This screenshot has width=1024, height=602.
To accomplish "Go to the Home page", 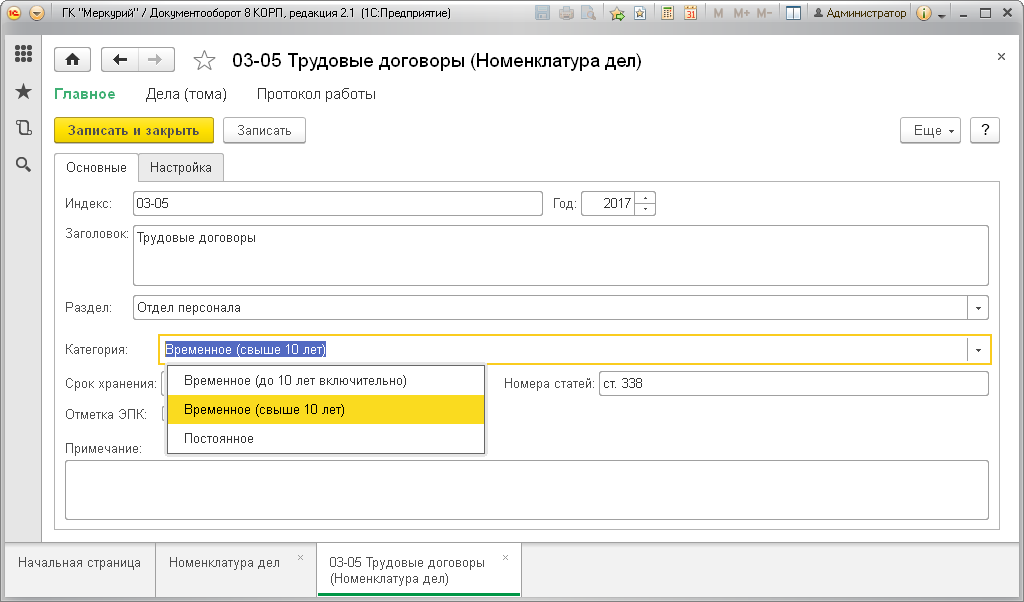I will (x=72, y=60).
